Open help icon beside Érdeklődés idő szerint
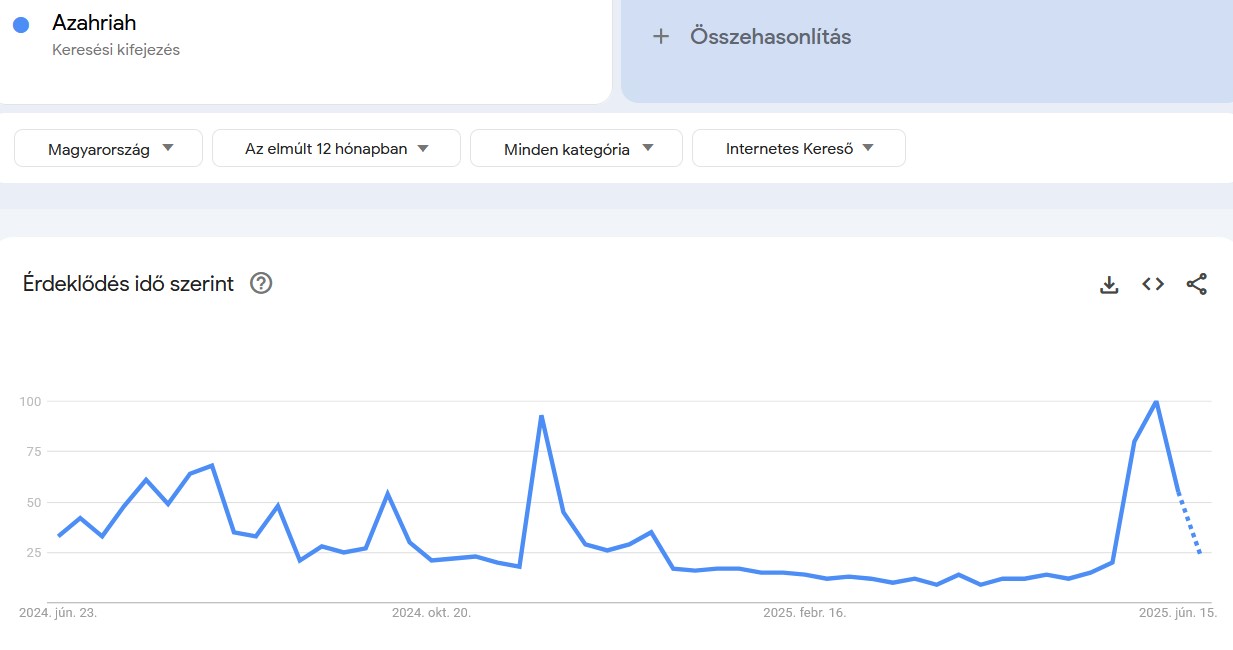Screen dimensions: 1233x650 tap(261, 284)
